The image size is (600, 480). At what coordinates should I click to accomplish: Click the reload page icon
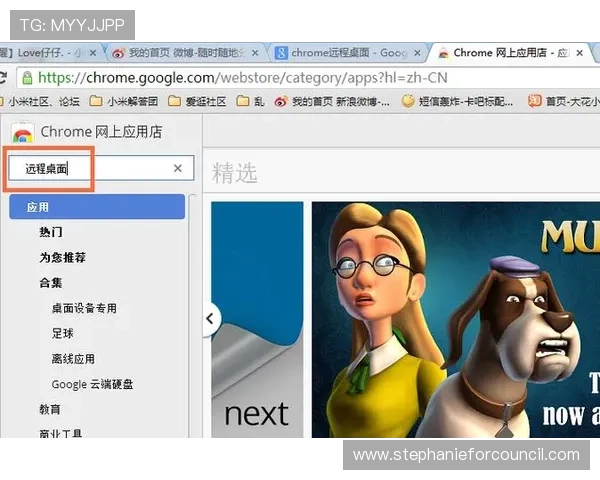pyautogui.click(x=4, y=77)
